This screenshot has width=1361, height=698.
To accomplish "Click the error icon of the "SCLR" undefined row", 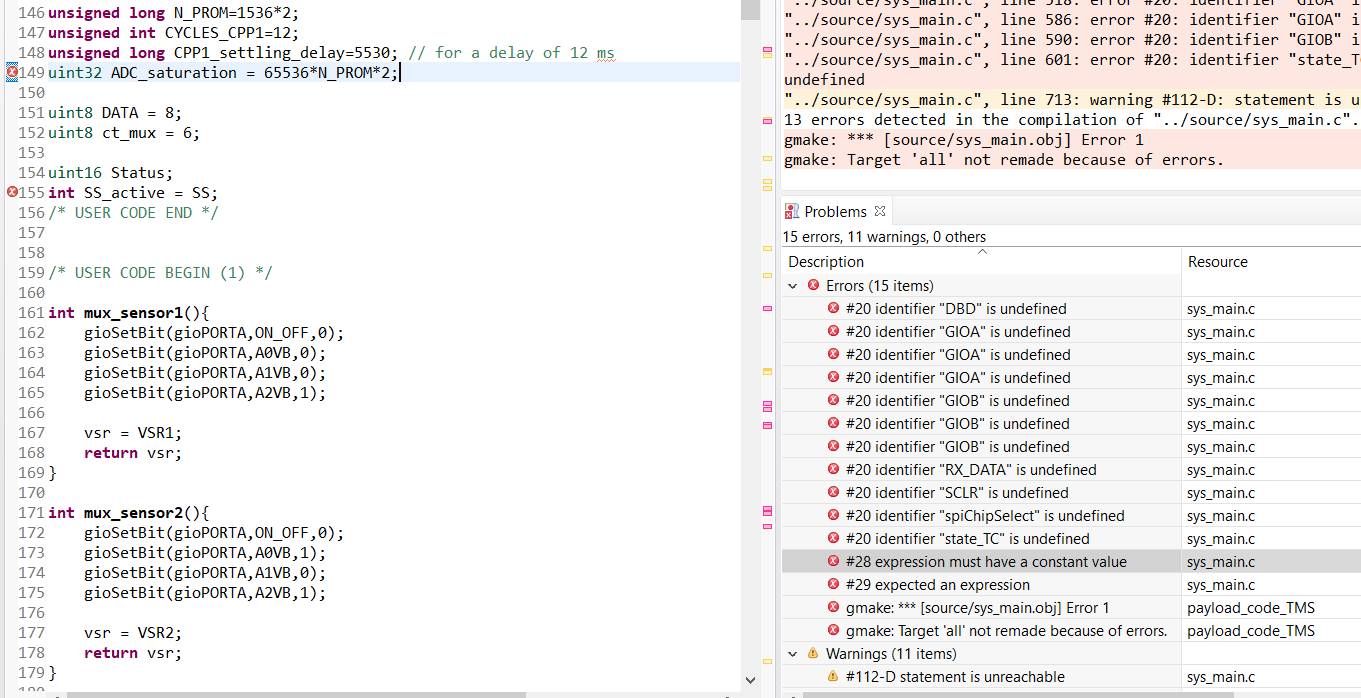I will tap(833, 492).
